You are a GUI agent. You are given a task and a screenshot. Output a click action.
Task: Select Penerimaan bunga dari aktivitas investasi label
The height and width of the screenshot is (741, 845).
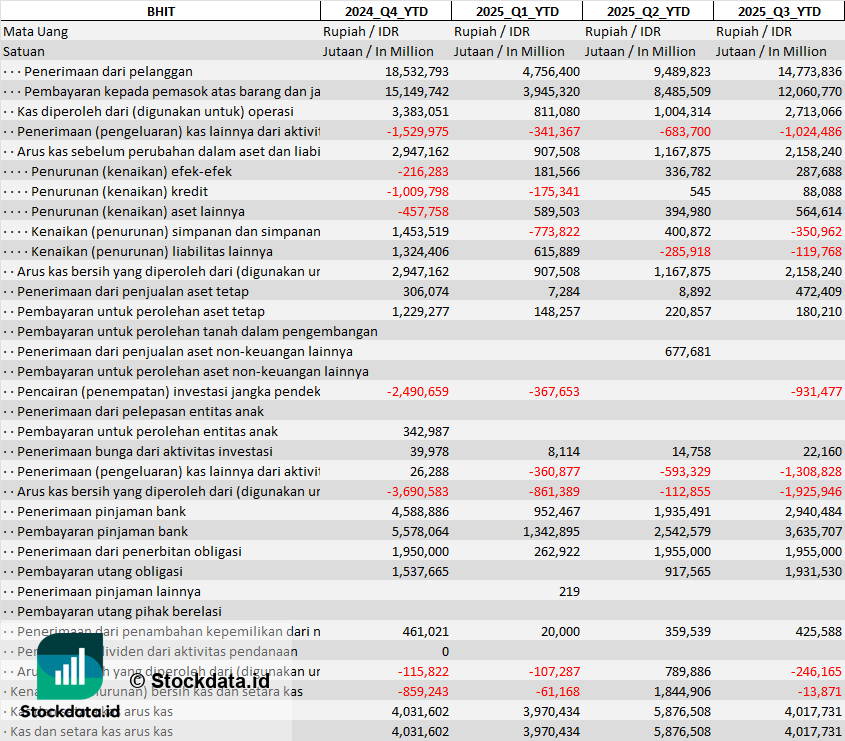click(x=145, y=451)
